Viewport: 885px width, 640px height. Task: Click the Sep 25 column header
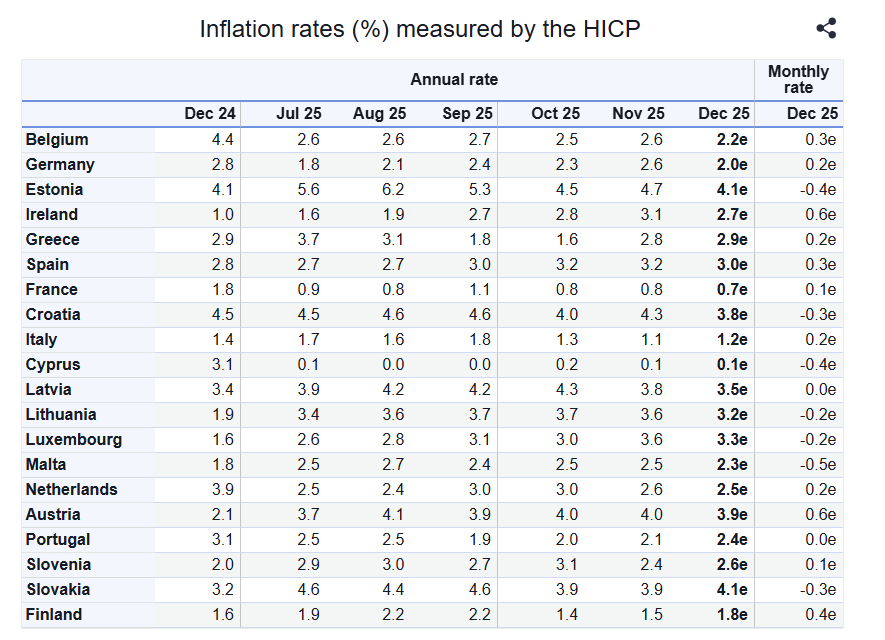[467, 114]
